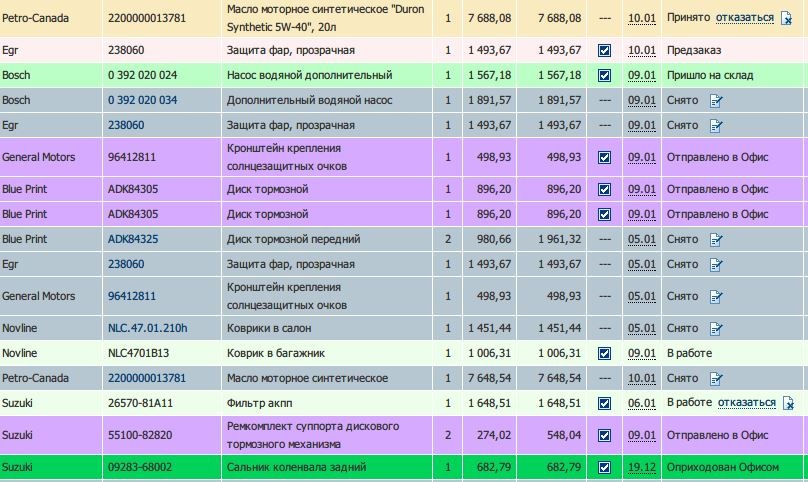Click article number 0 392 020 024
The image size is (808, 482).
point(142,75)
